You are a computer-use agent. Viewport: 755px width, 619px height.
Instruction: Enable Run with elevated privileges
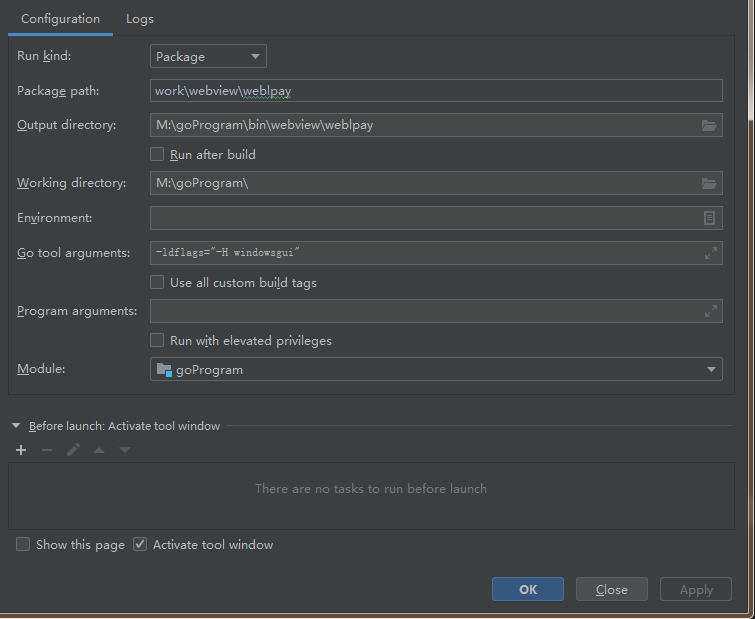click(x=157, y=341)
